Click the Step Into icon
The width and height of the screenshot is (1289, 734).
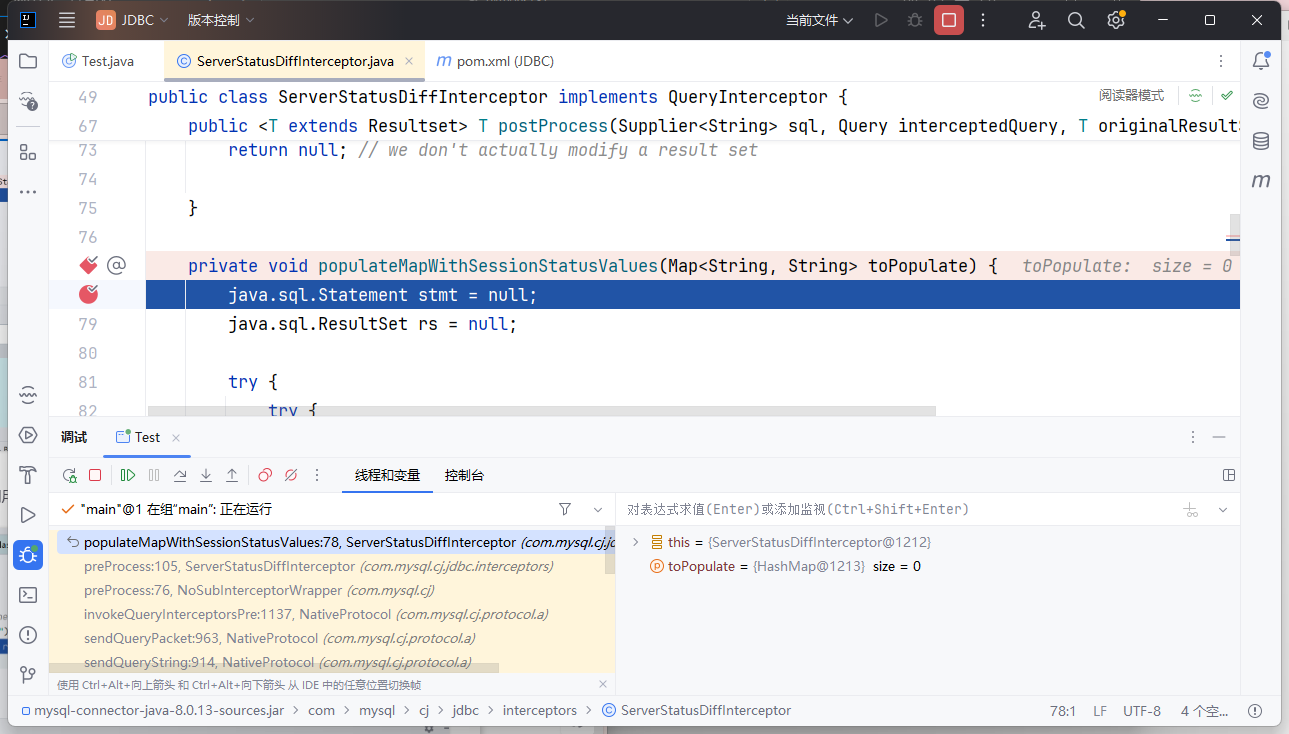coord(206,476)
